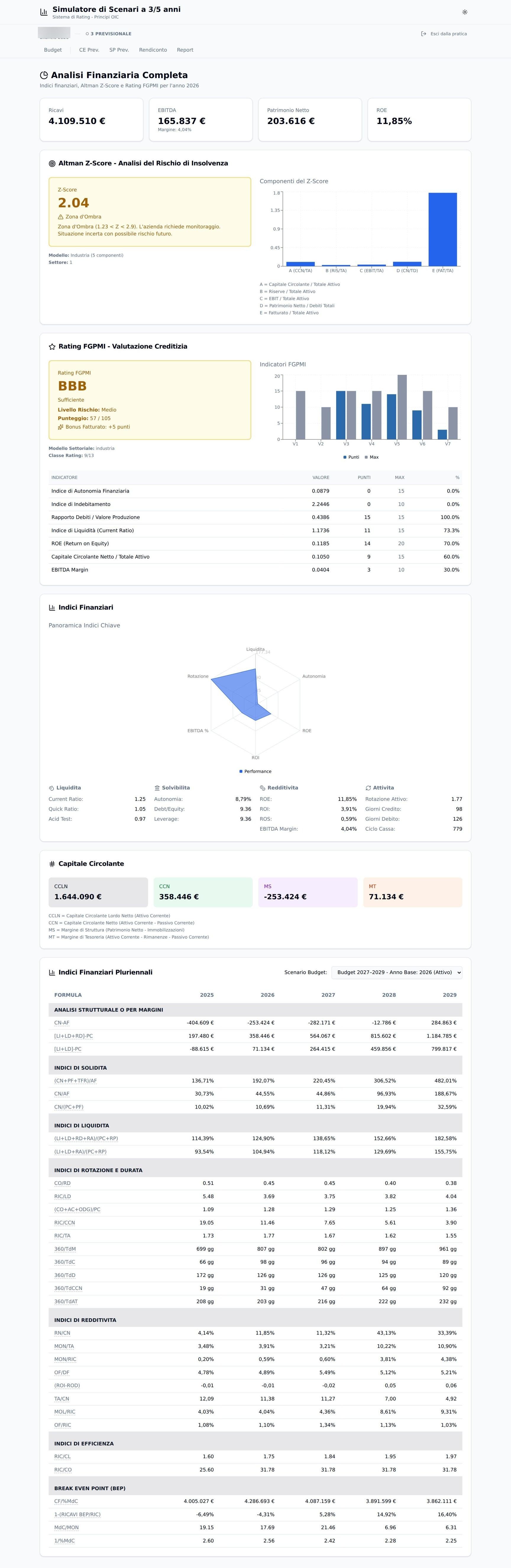Viewport: 511px width, 1568px height.
Task: Click the sparkle icon beside Bonus Fatturato
Action: (x=60, y=427)
